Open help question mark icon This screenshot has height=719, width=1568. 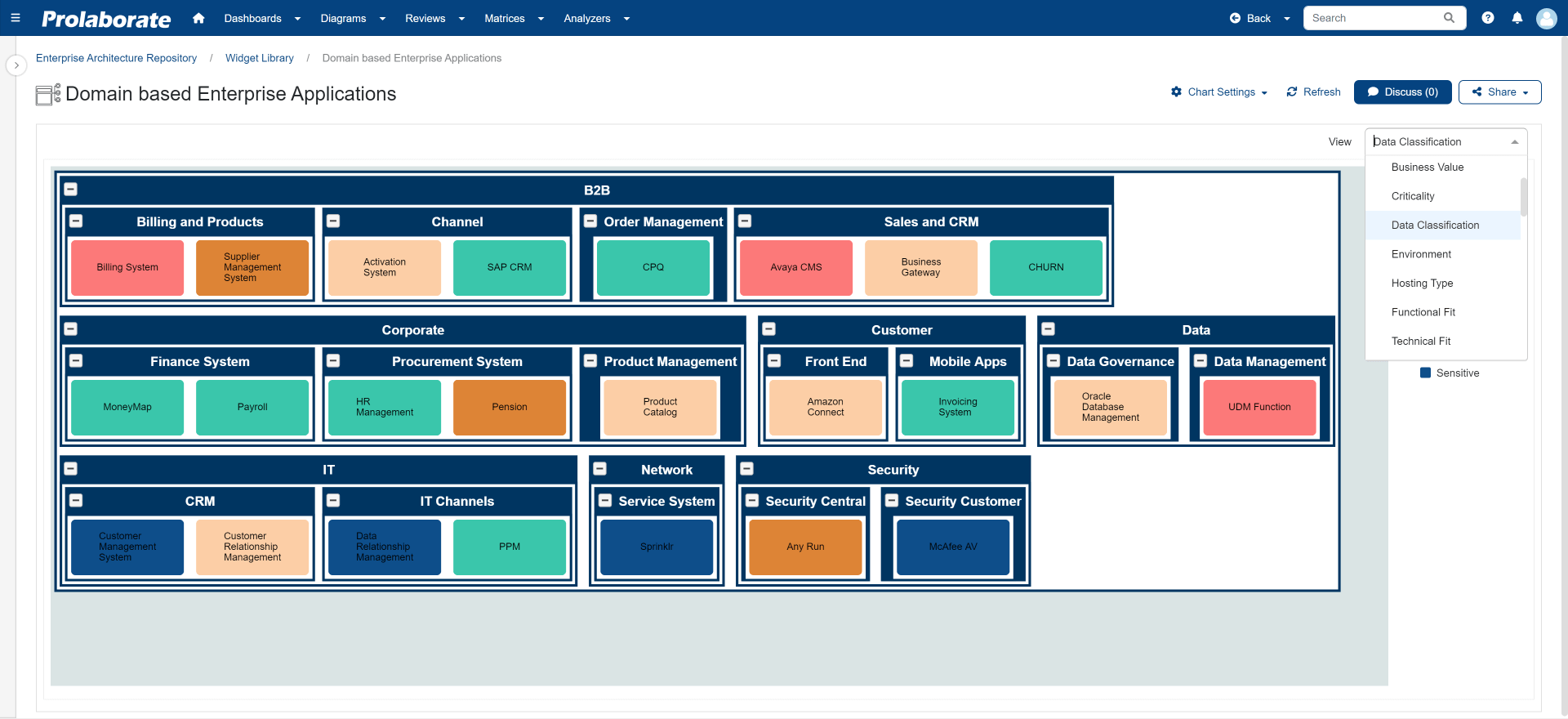tap(1488, 18)
